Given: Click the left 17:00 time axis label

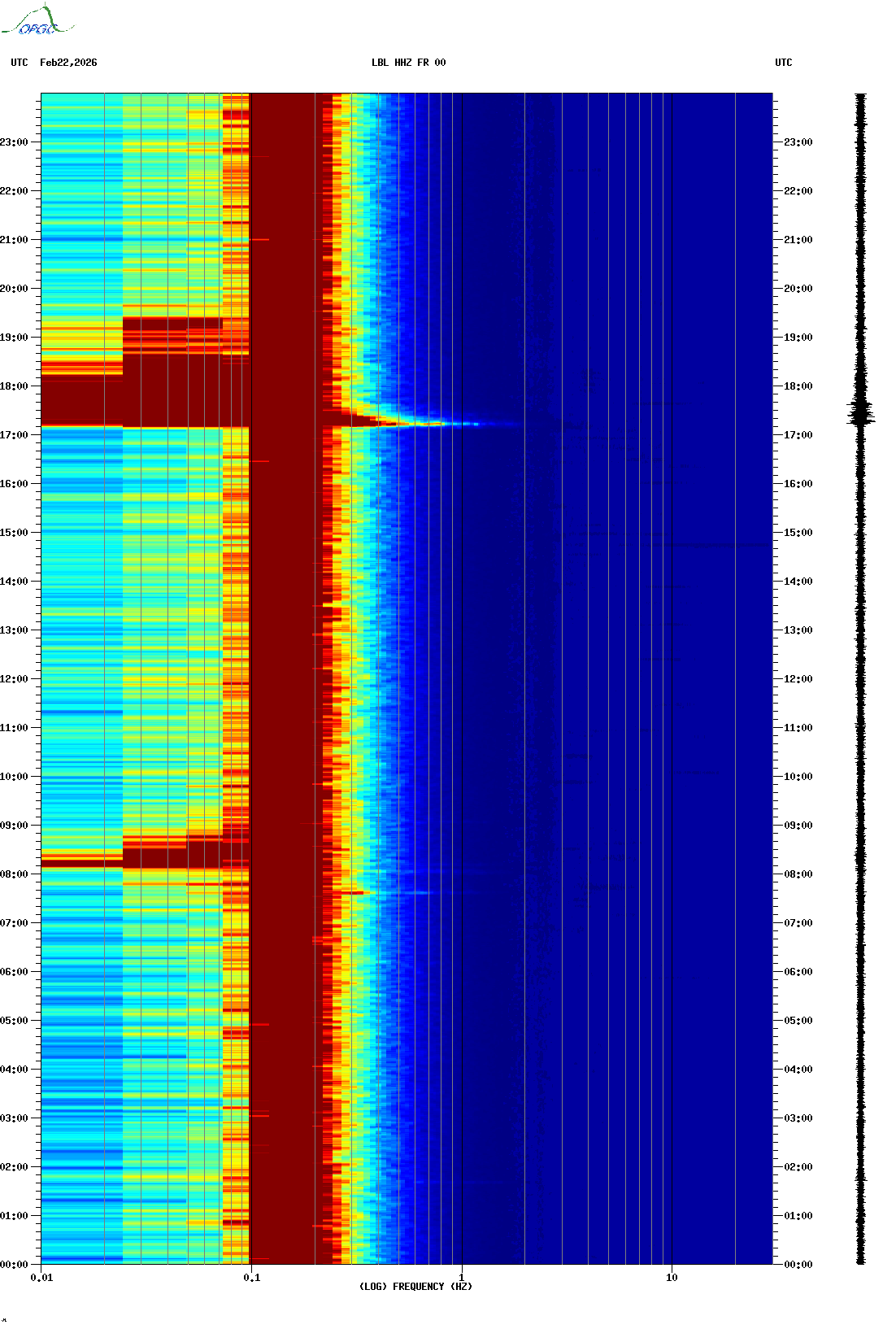Looking at the screenshot, I should 14,435.
